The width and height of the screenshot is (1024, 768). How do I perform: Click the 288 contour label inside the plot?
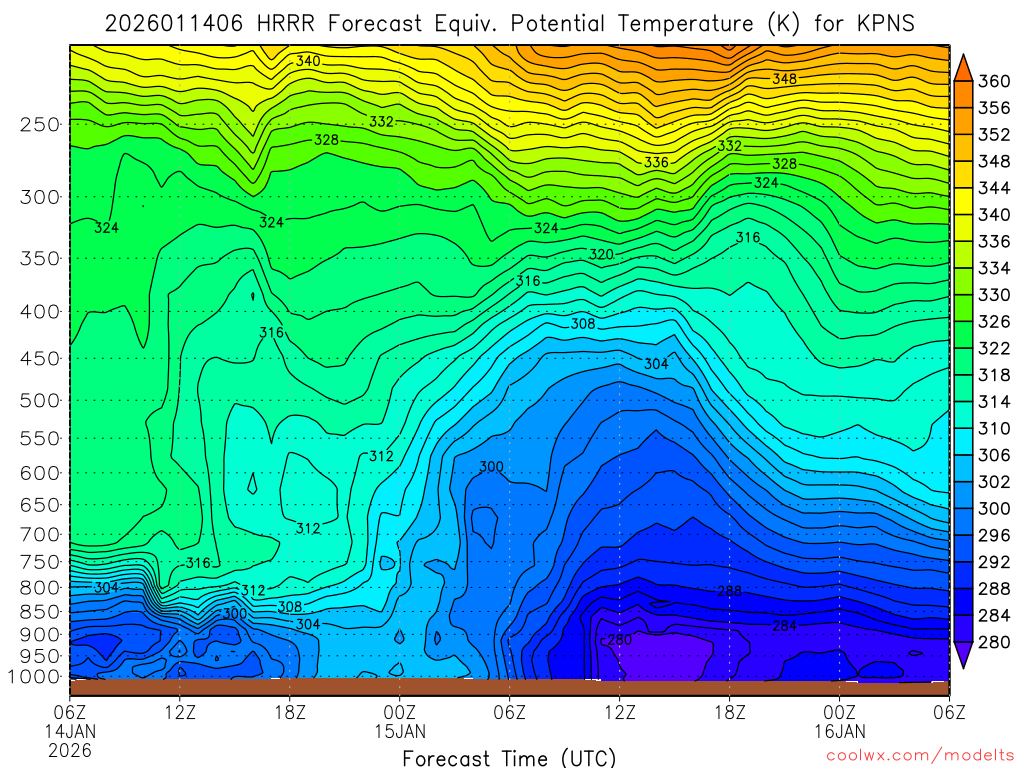pyautogui.click(x=729, y=591)
